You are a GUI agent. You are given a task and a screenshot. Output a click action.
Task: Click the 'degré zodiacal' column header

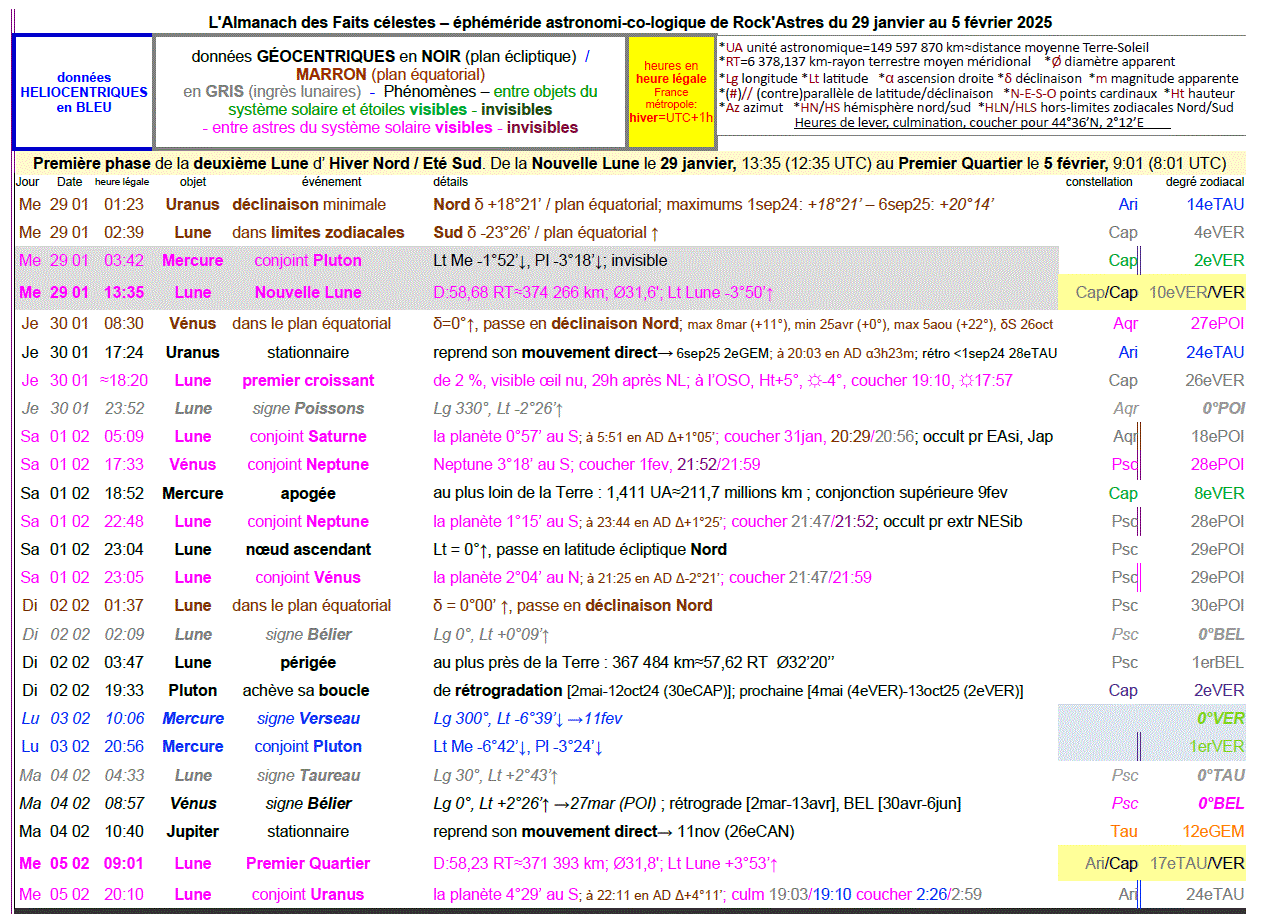[1205, 182]
